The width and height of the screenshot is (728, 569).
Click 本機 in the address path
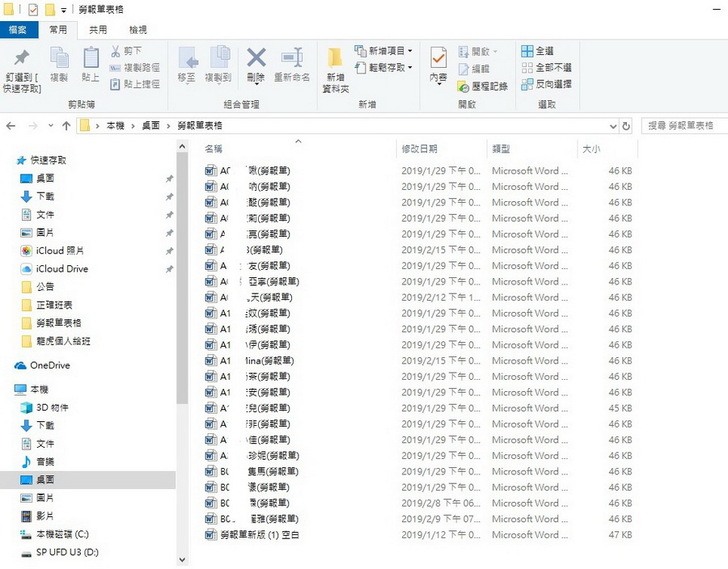116,126
